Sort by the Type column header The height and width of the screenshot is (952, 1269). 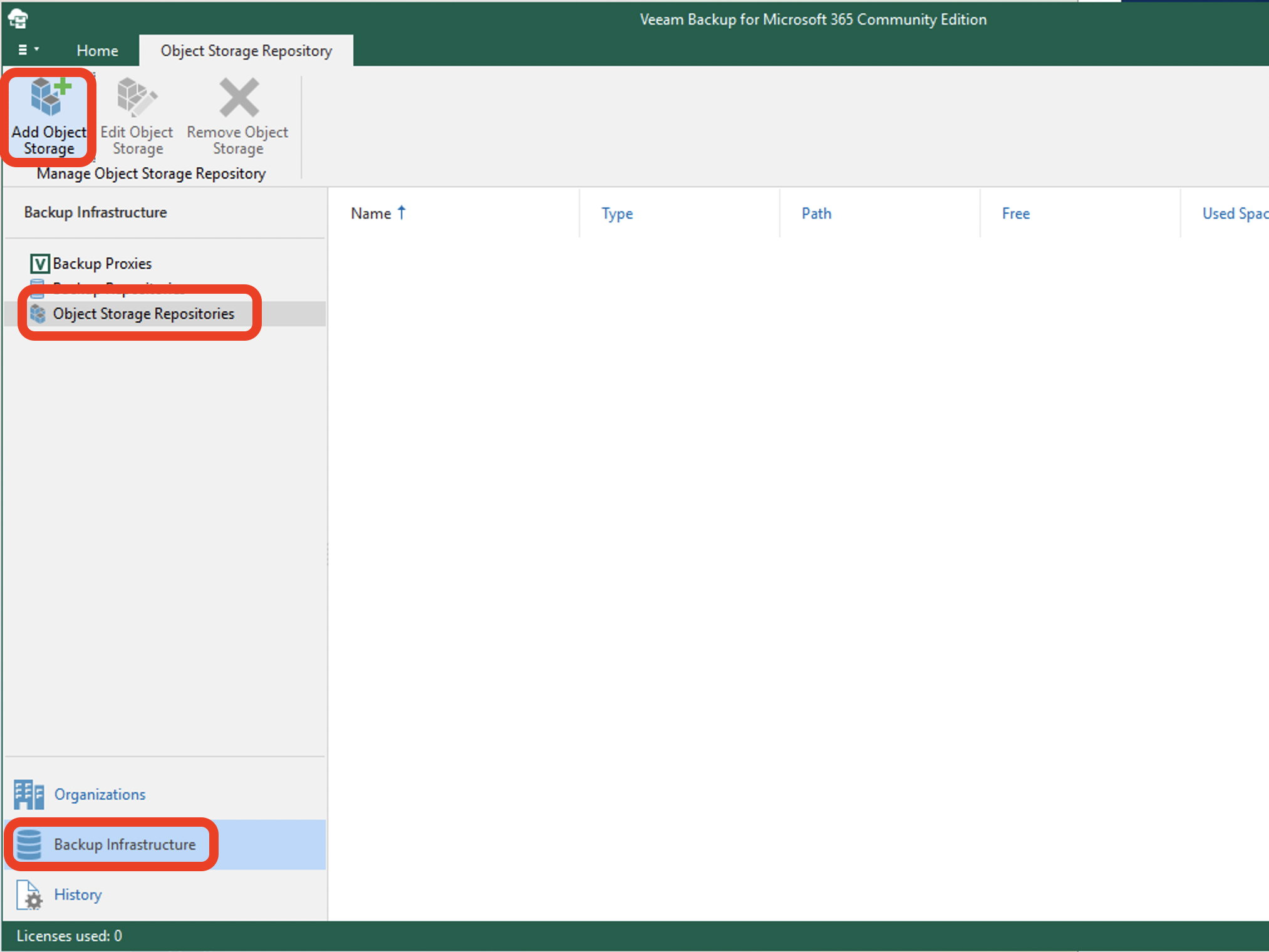point(680,213)
